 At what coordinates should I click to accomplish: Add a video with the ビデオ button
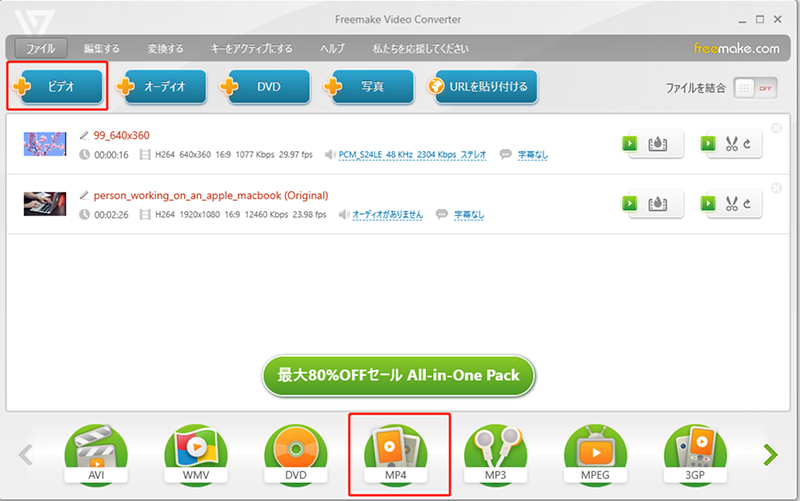57,86
